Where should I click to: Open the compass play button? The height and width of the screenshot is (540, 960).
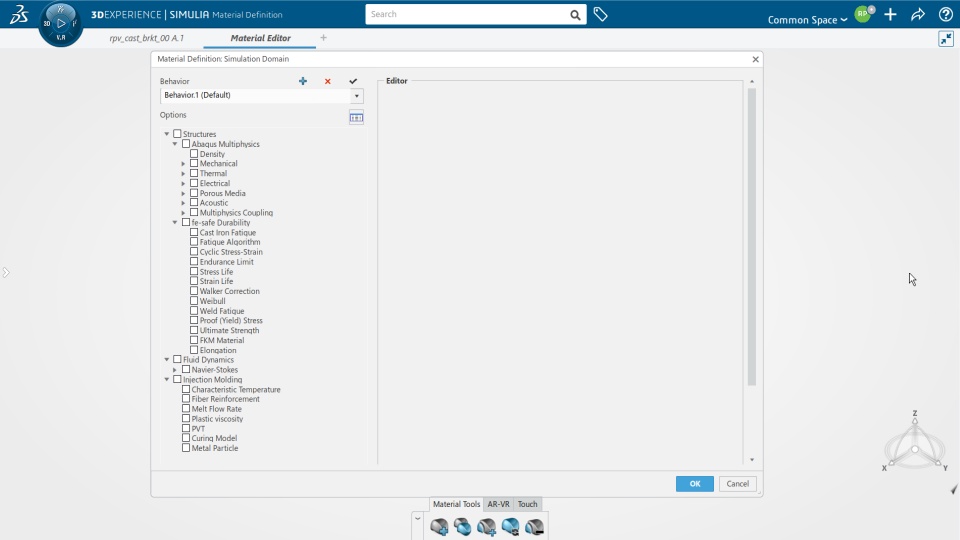(x=61, y=23)
